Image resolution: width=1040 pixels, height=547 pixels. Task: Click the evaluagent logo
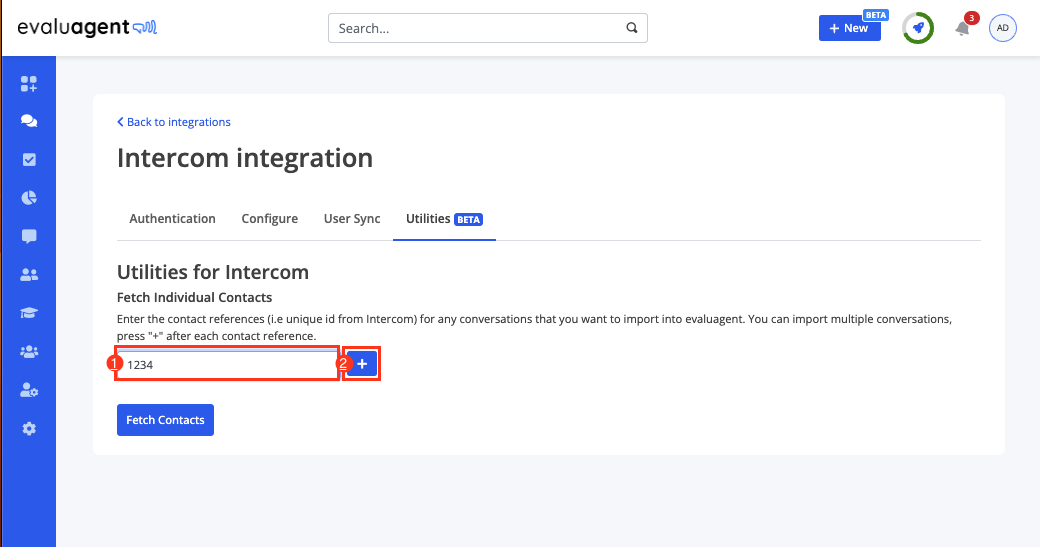pyautogui.click(x=87, y=27)
